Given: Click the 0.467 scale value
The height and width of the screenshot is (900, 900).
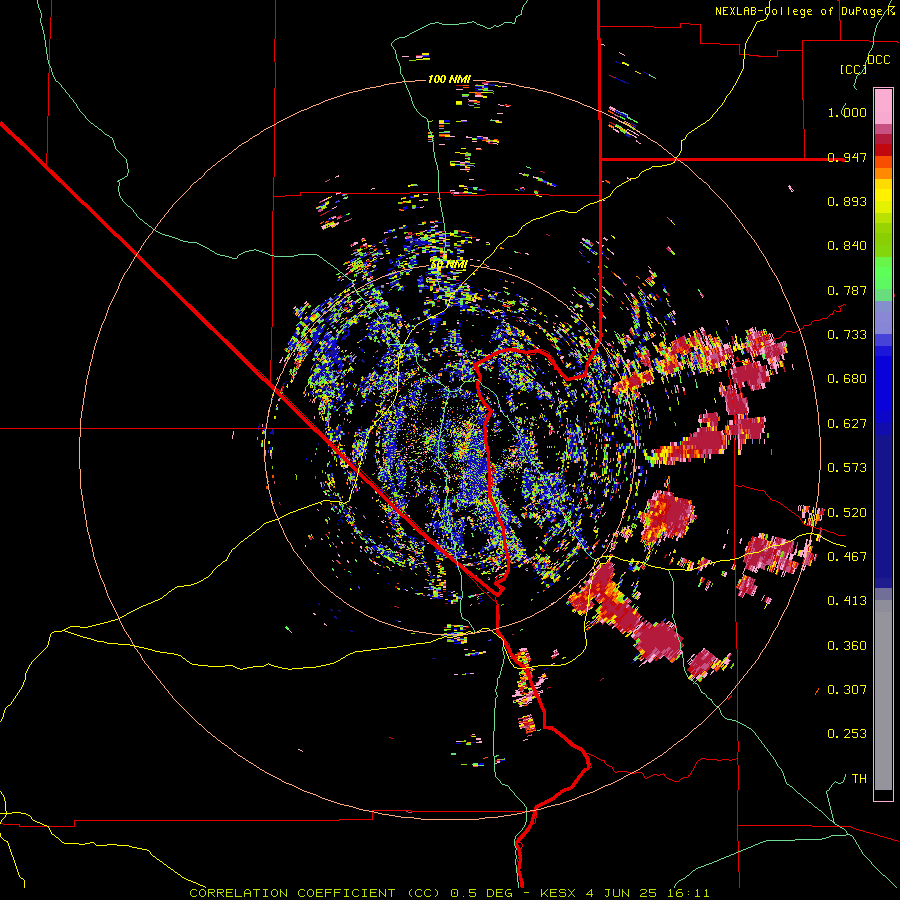Looking at the screenshot, I should pos(847,557).
